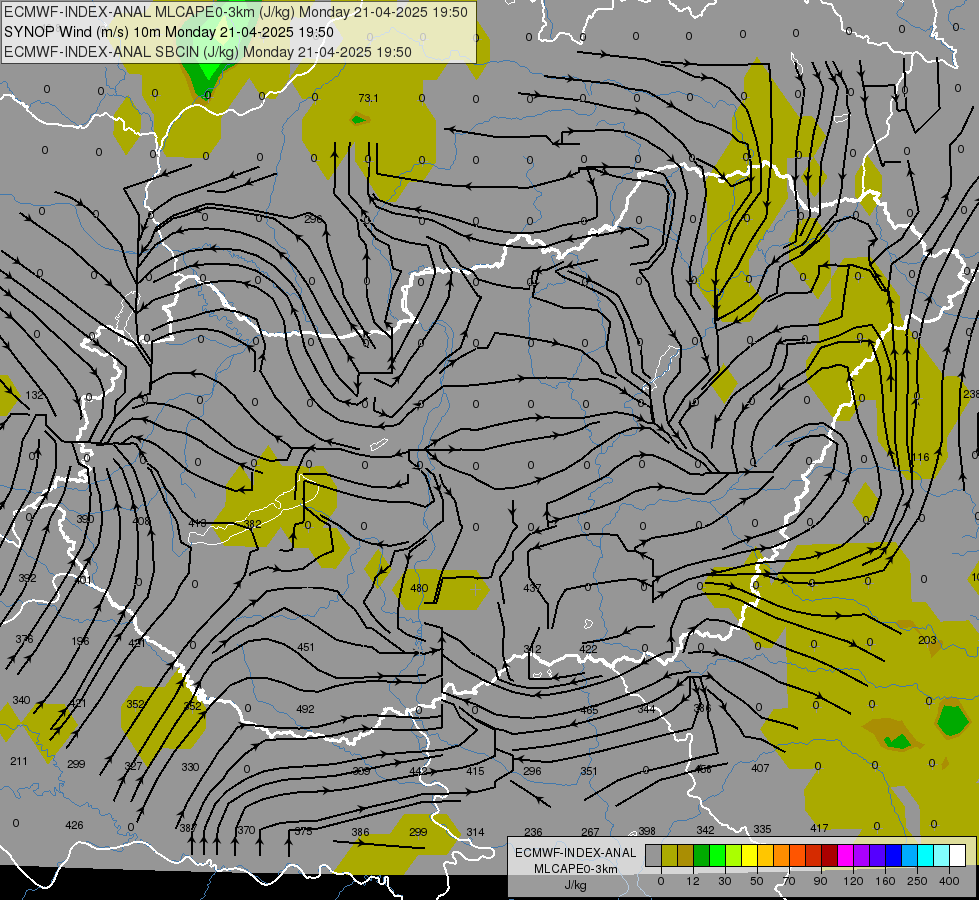Click the 386 value on the map

click(360, 832)
